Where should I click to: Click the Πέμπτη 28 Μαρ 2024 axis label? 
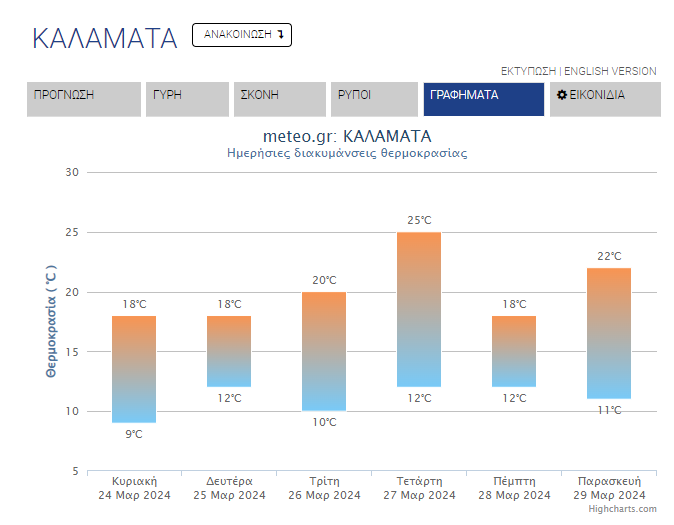point(514,488)
